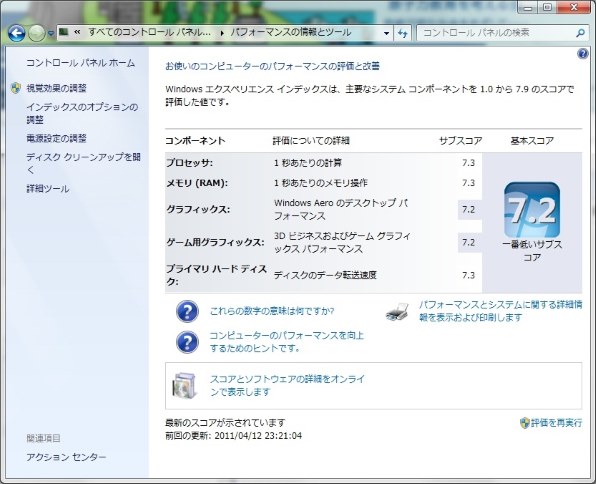Click the 7.2 base score badge
The image size is (596, 484).
tap(532, 210)
